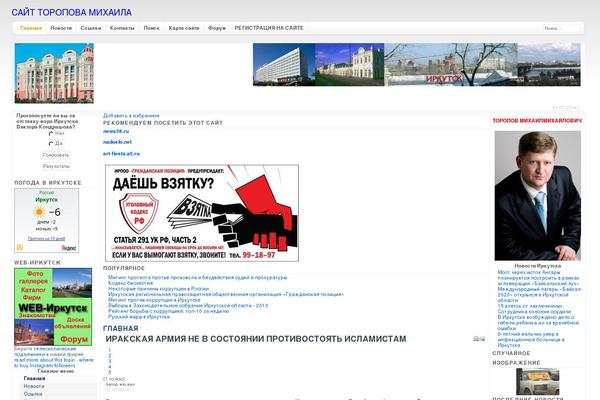
Task: Open "Выборы в Законодательное собрание" link
Action: [x=188, y=306]
